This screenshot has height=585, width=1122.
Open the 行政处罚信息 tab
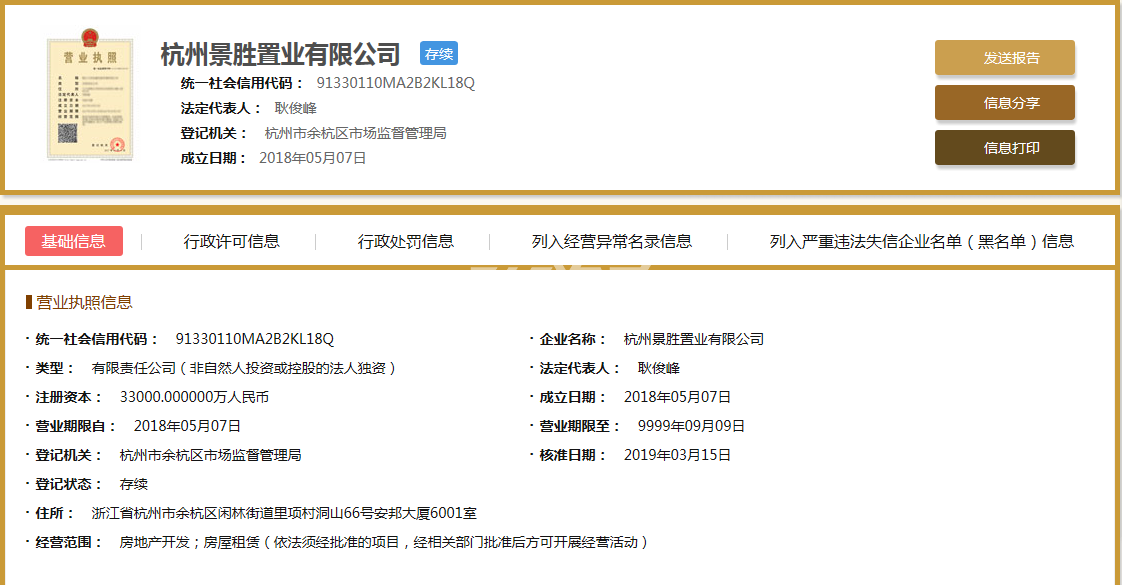[406, 242]
